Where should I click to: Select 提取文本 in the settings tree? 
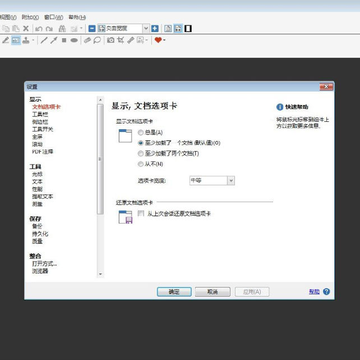[43, 197]
